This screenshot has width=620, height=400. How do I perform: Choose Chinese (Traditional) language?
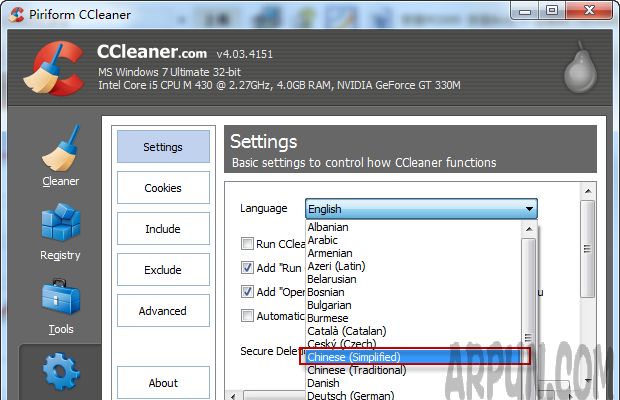tap(414, 370)
